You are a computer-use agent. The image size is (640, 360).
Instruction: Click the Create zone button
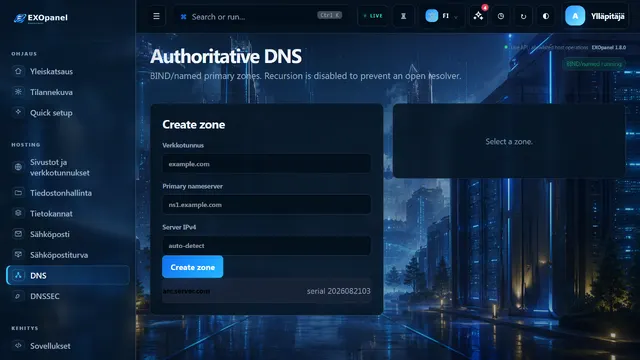(193, 267)
